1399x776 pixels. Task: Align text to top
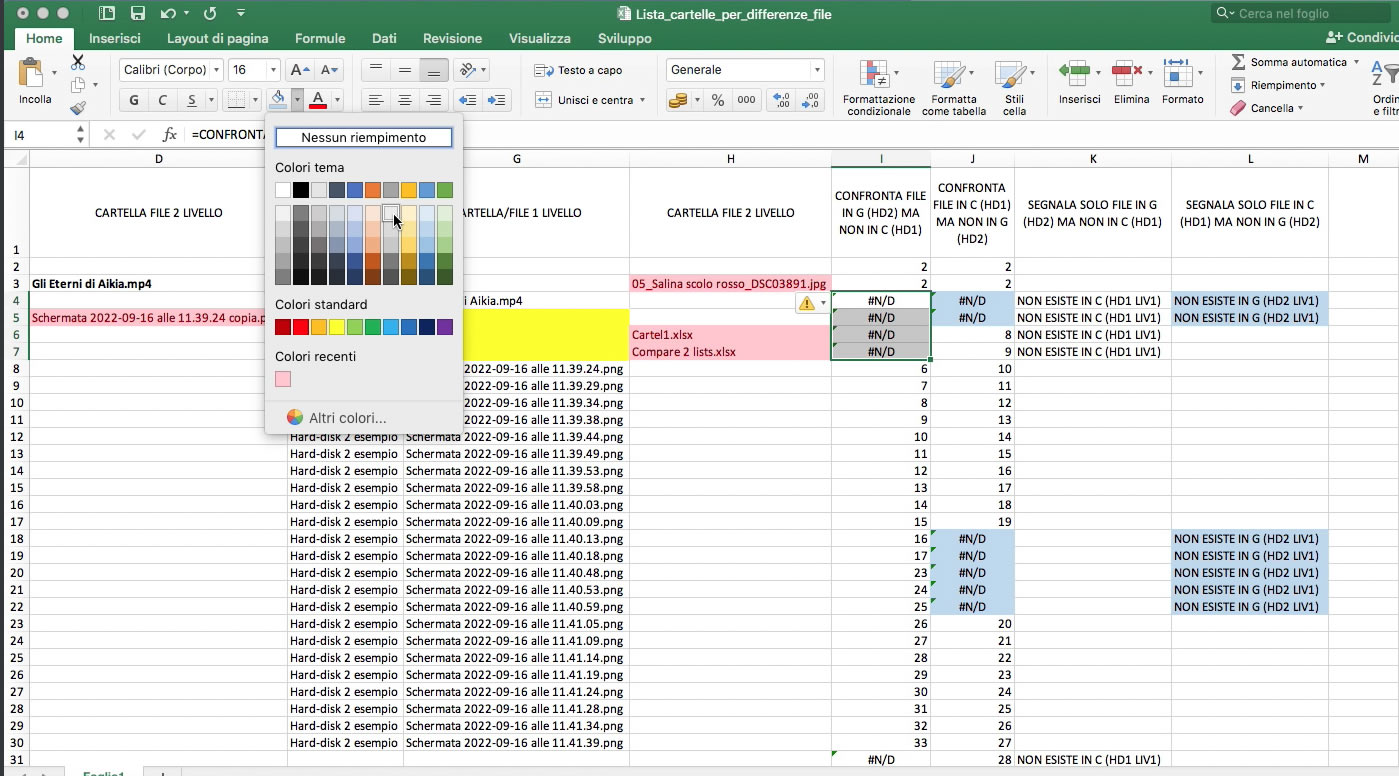[376, 70]
